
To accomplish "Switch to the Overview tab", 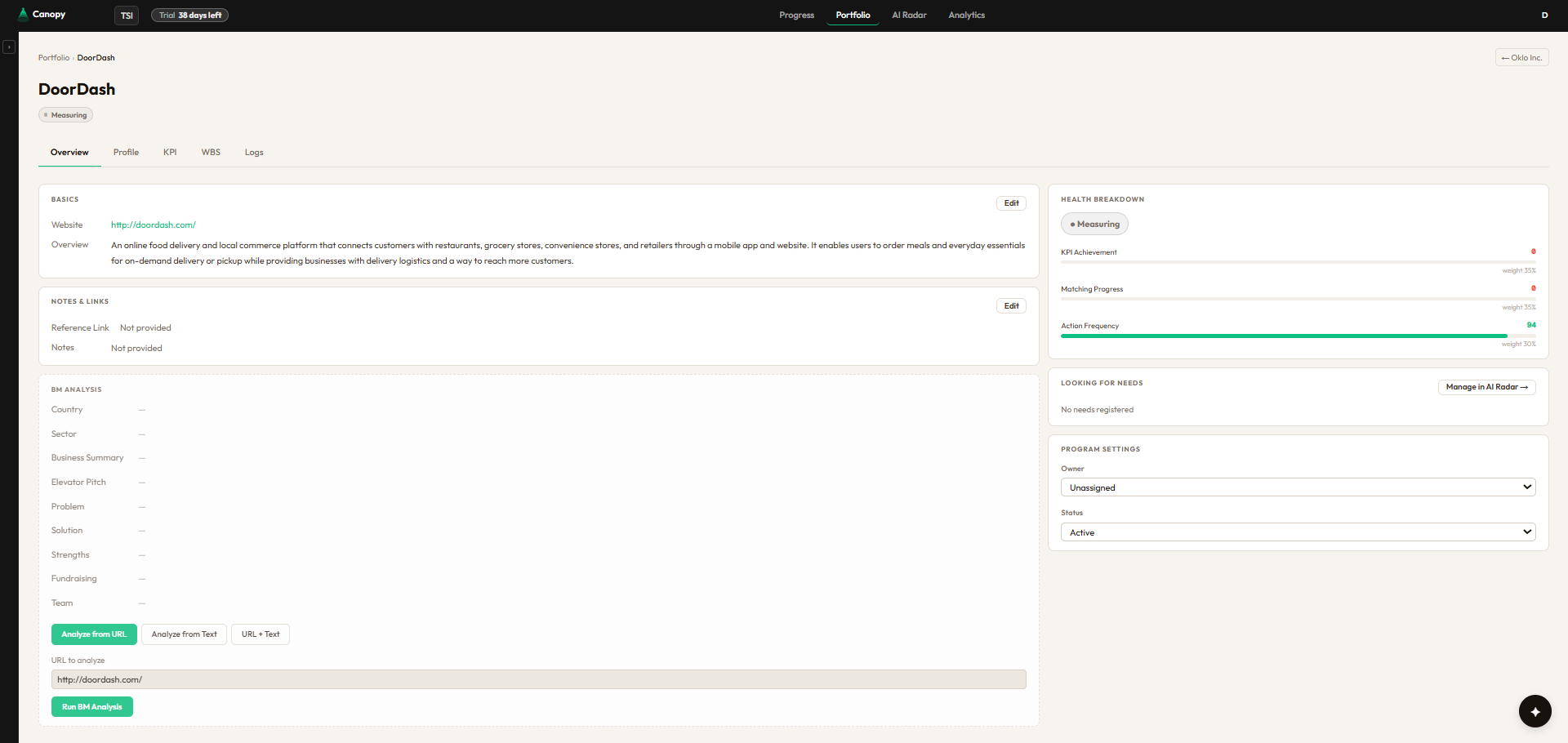I will (69, 153).
